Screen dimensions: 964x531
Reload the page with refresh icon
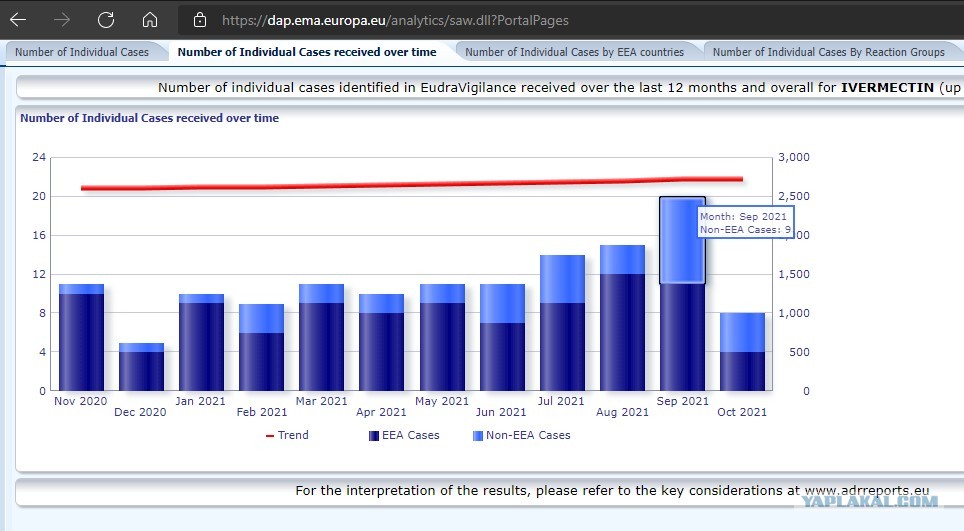[x=106, y=20]
